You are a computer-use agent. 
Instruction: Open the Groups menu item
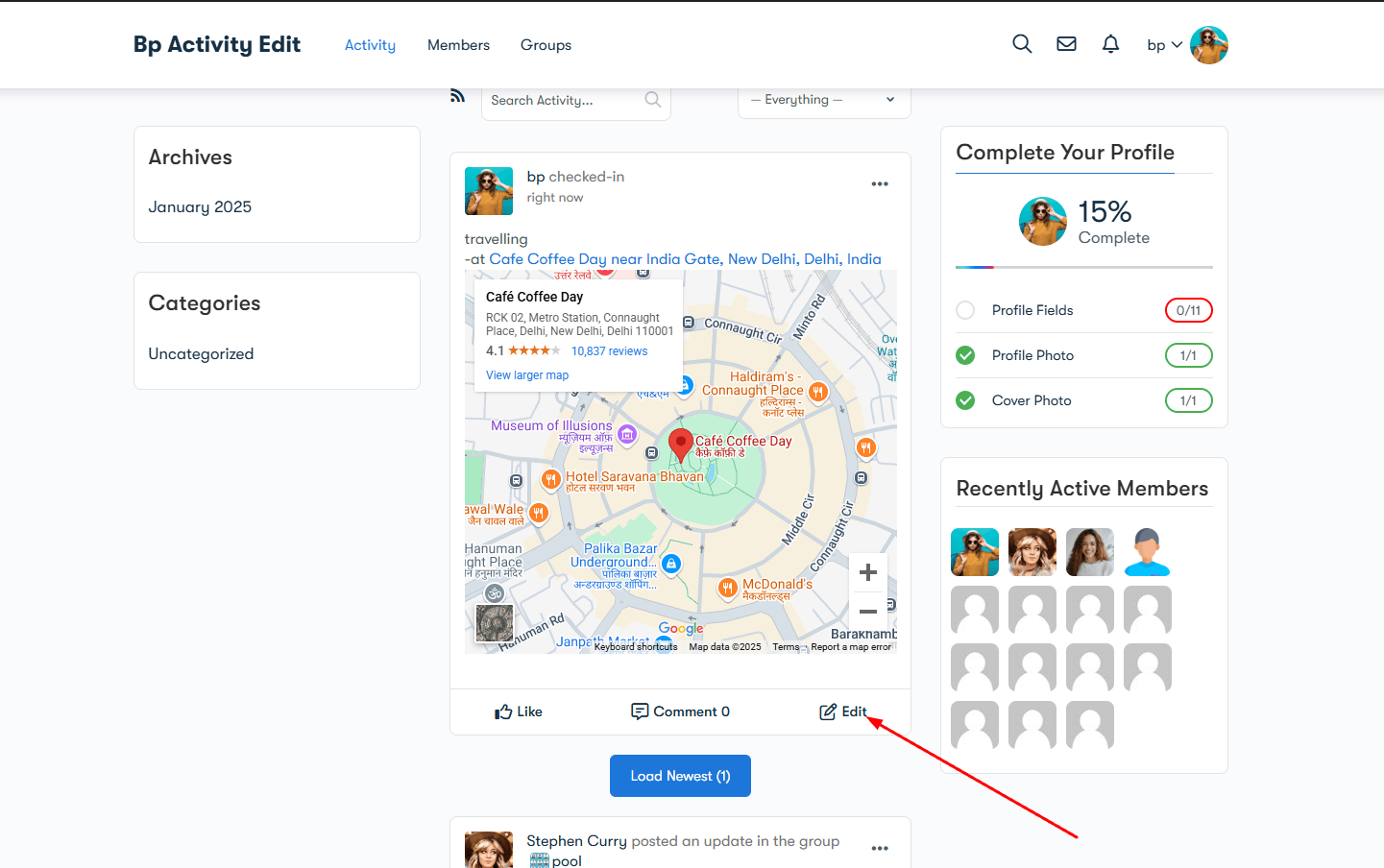pos(546,45)
